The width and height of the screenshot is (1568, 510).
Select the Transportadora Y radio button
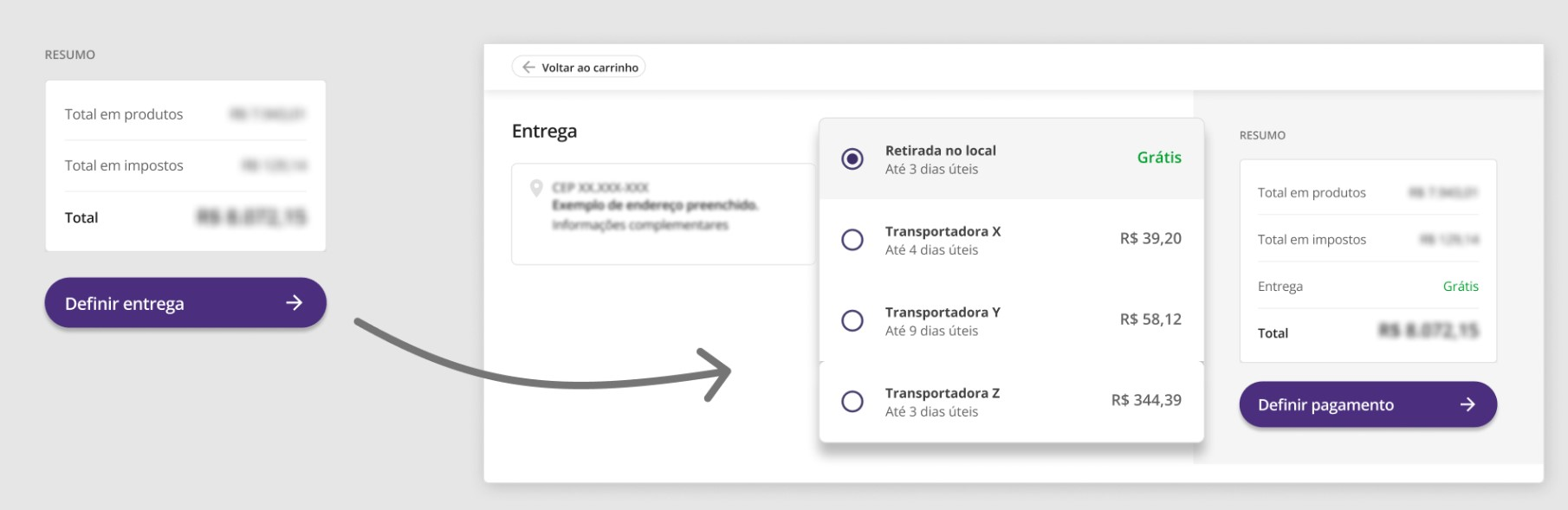(x=852, y=320)
